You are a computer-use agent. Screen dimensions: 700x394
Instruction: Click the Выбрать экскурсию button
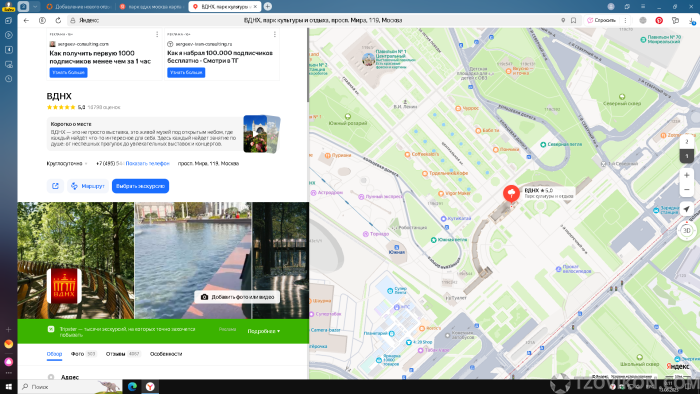(140, 186)
